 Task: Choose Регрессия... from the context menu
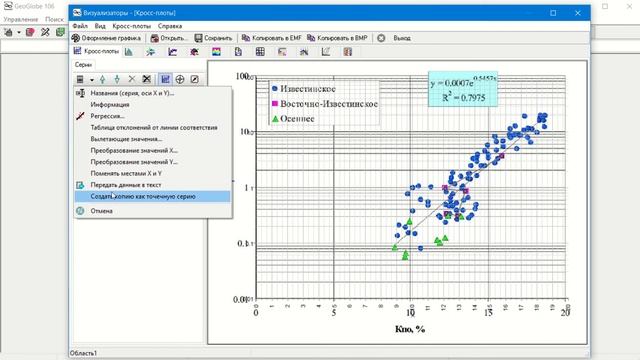pos(153,116)
